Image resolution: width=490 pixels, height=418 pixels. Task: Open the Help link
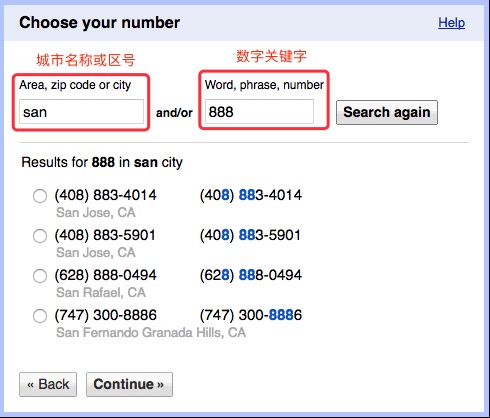pyautogui.click(x=451, y=23)
